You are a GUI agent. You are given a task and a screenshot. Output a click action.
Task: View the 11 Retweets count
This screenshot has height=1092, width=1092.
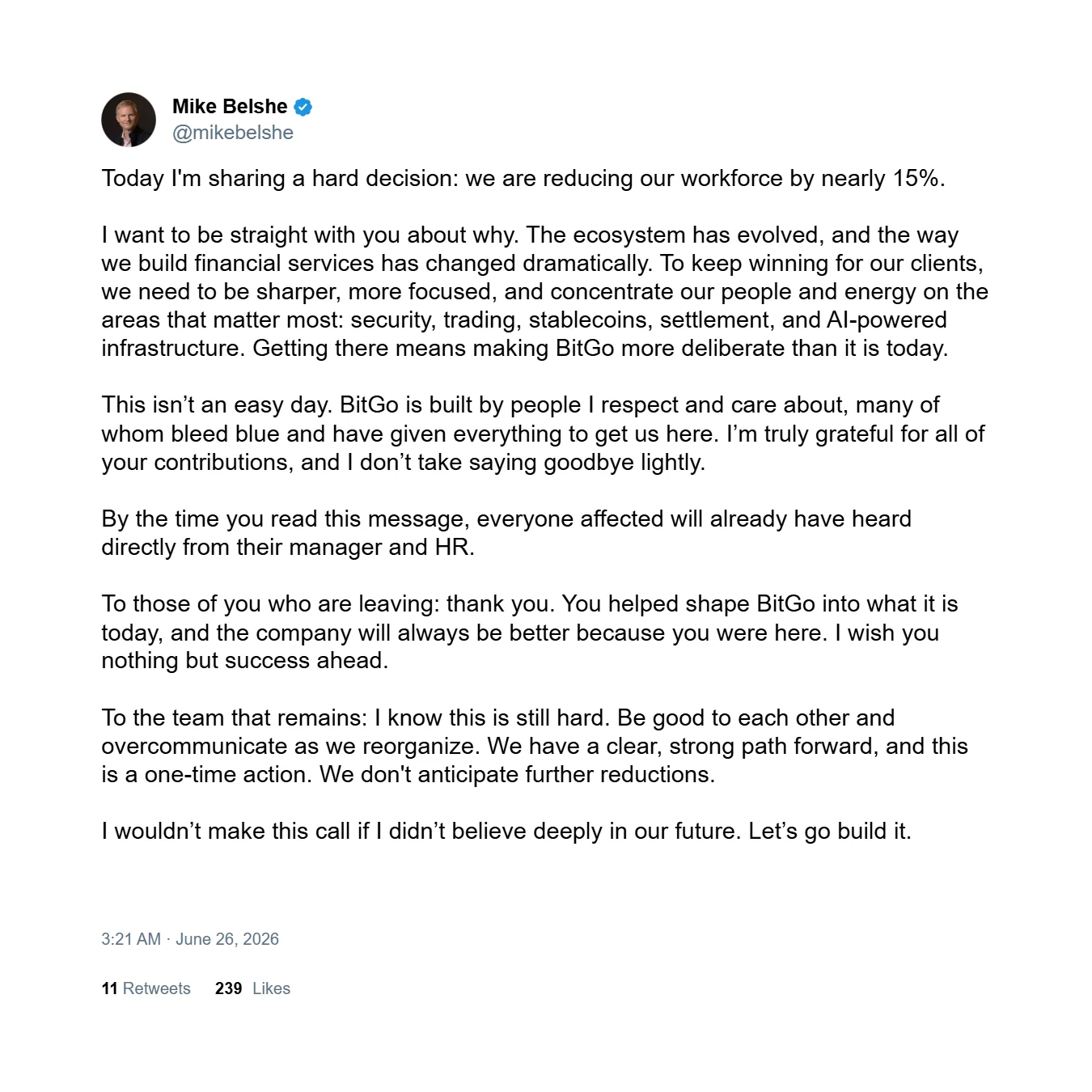pos(146,988)
